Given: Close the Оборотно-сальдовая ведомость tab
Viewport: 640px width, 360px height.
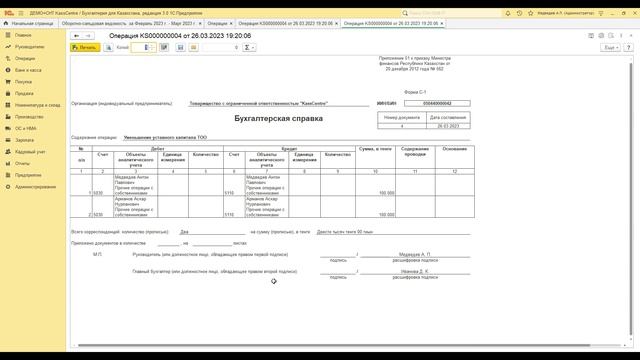Looking at the screenshot, I should click(x=200, y=24).
